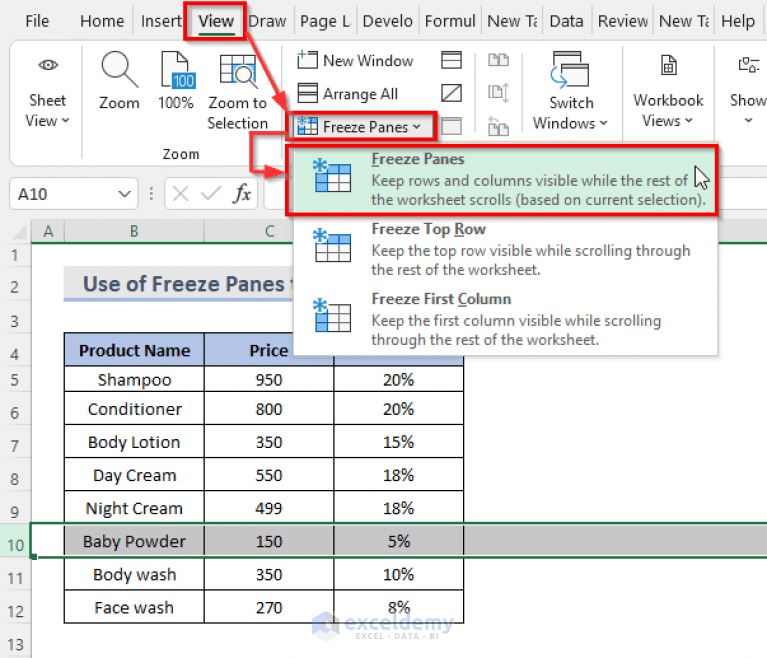This screenshot has height=658, width=767.
Task: Switch to the Formulas tab
Action: pyautogui.click(x=450, y=22)
